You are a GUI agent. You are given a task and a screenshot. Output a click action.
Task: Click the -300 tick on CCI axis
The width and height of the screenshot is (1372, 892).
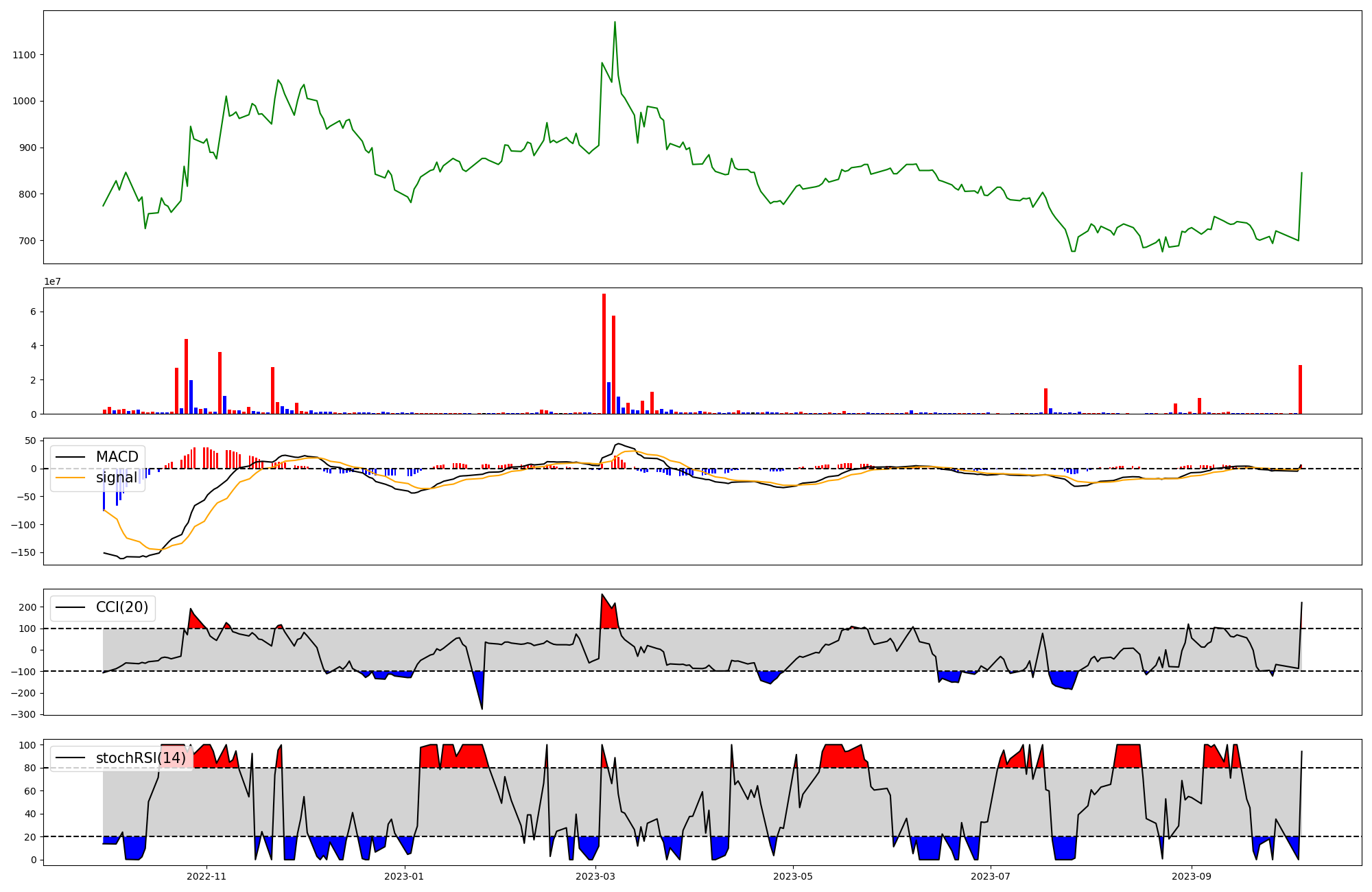point(23,714)
